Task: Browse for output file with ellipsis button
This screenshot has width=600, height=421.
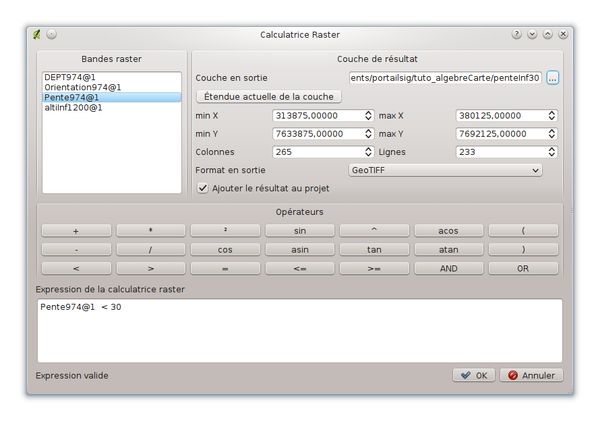Action: (x=552, y=78)
